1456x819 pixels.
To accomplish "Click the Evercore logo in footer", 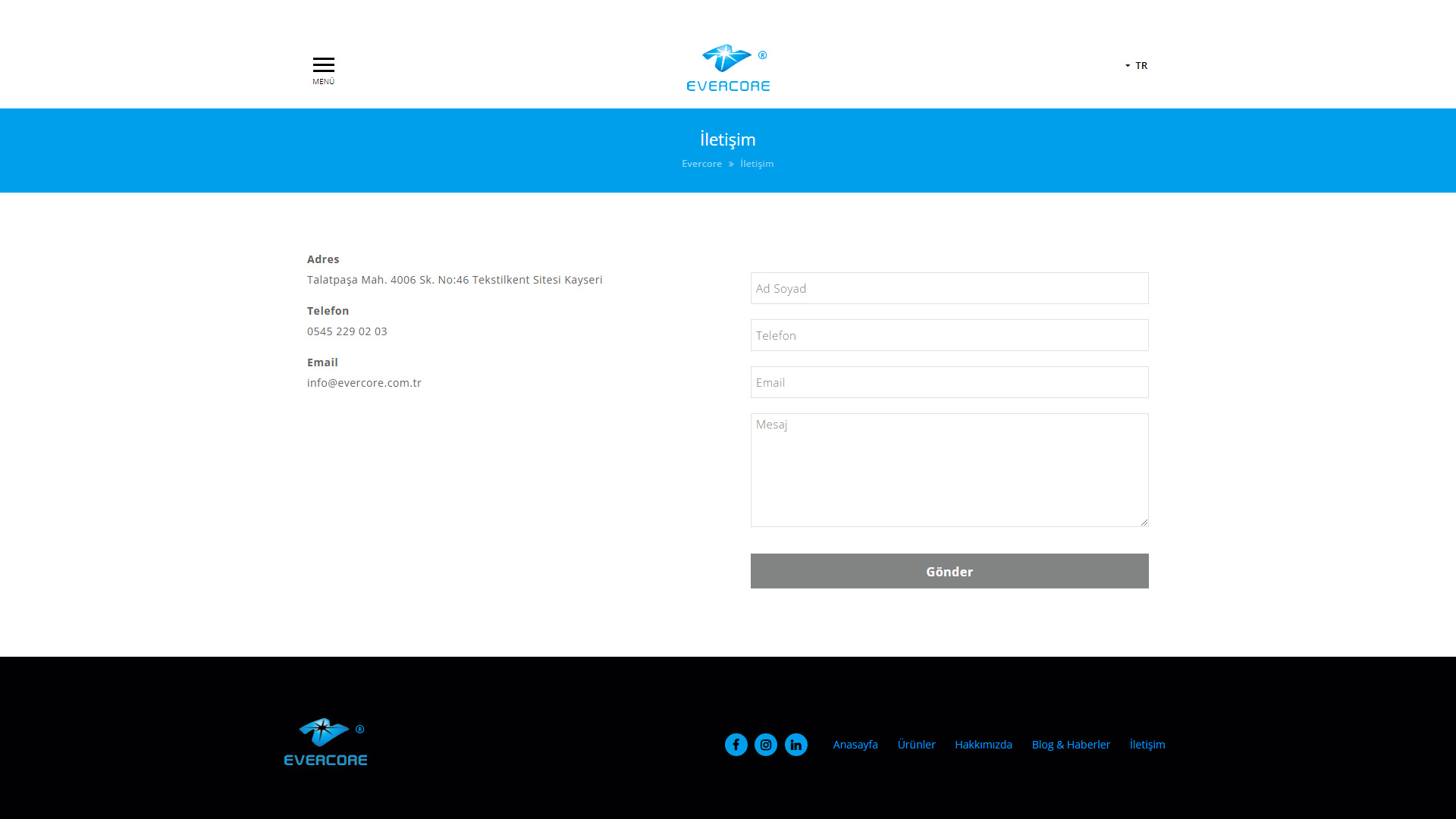I will tap(326, 742).
